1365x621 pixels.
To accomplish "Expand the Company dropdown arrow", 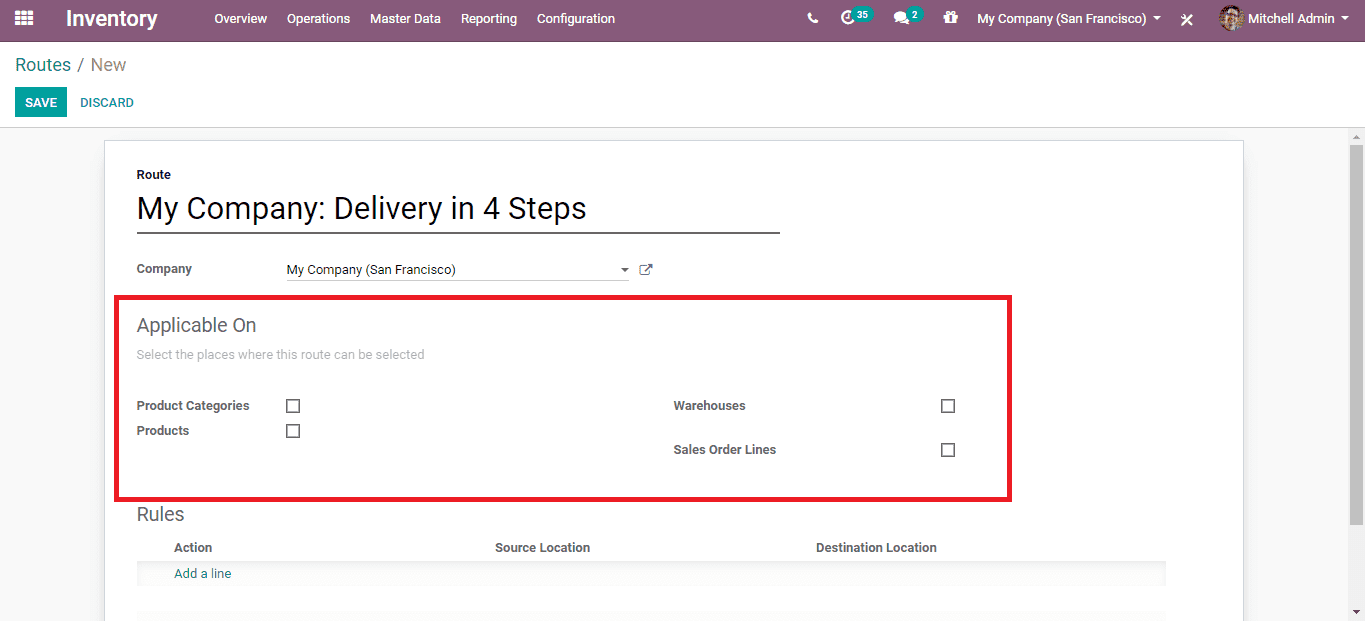I will tap(624, 270).
